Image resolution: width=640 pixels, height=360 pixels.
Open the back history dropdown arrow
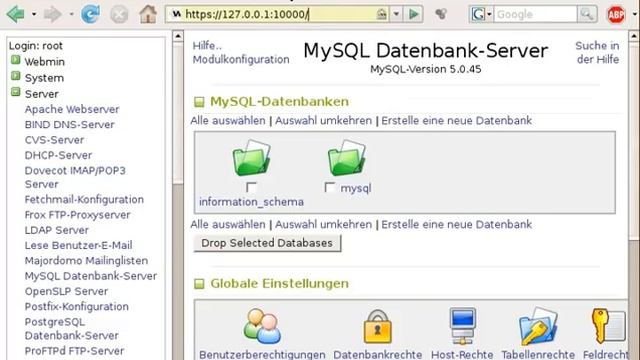[x=34, y=14]
